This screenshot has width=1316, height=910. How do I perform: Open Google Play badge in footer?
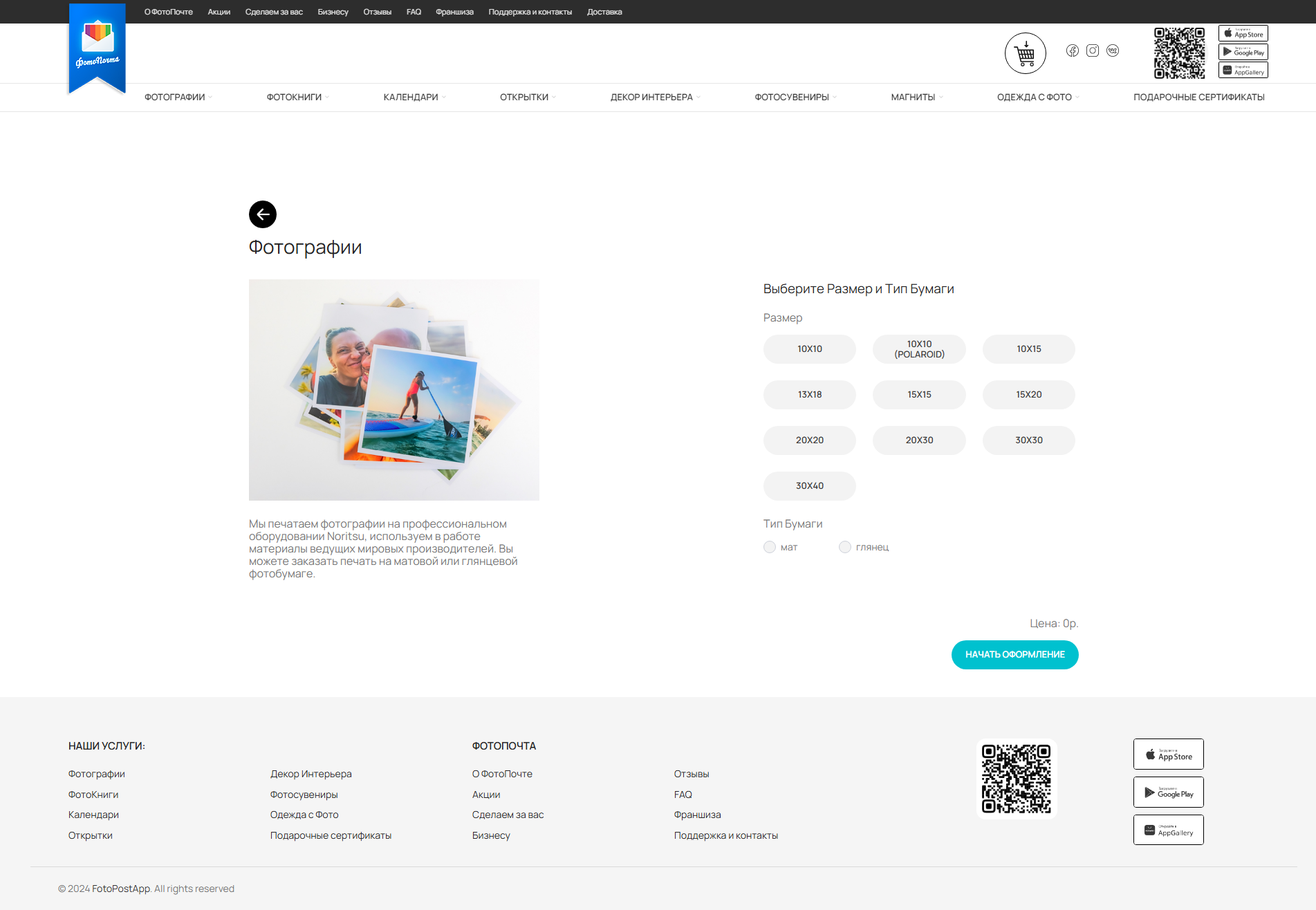1169,792
